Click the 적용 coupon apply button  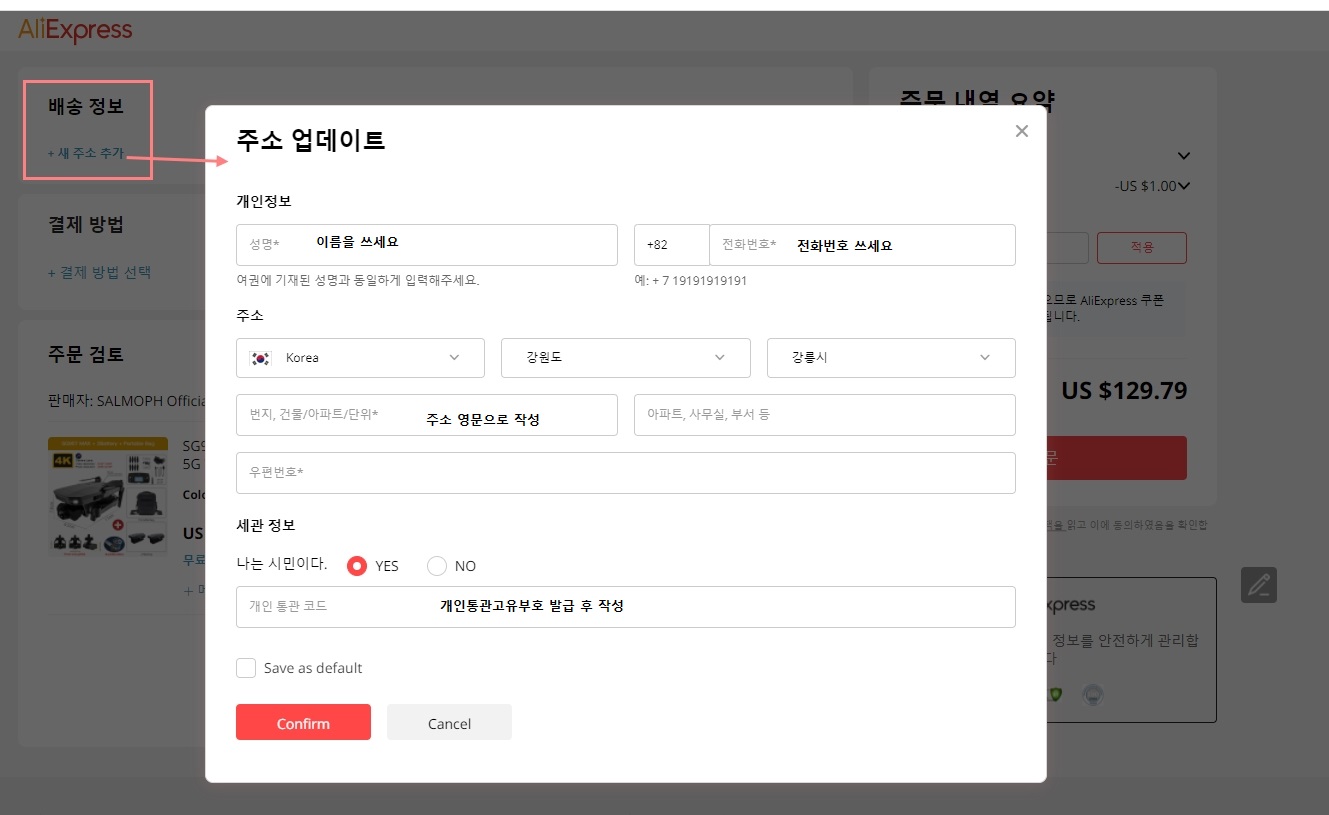click(x=1141, y=247)
